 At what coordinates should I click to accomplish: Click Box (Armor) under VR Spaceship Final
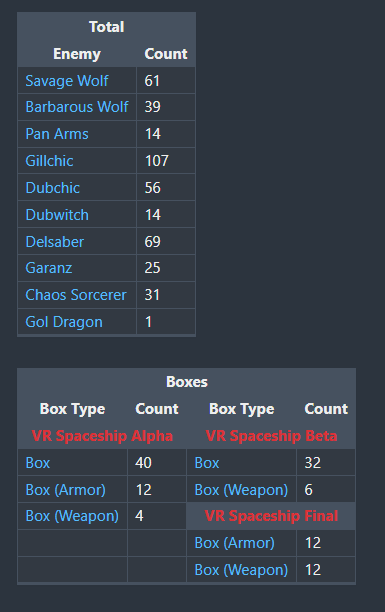coord(235,543)
